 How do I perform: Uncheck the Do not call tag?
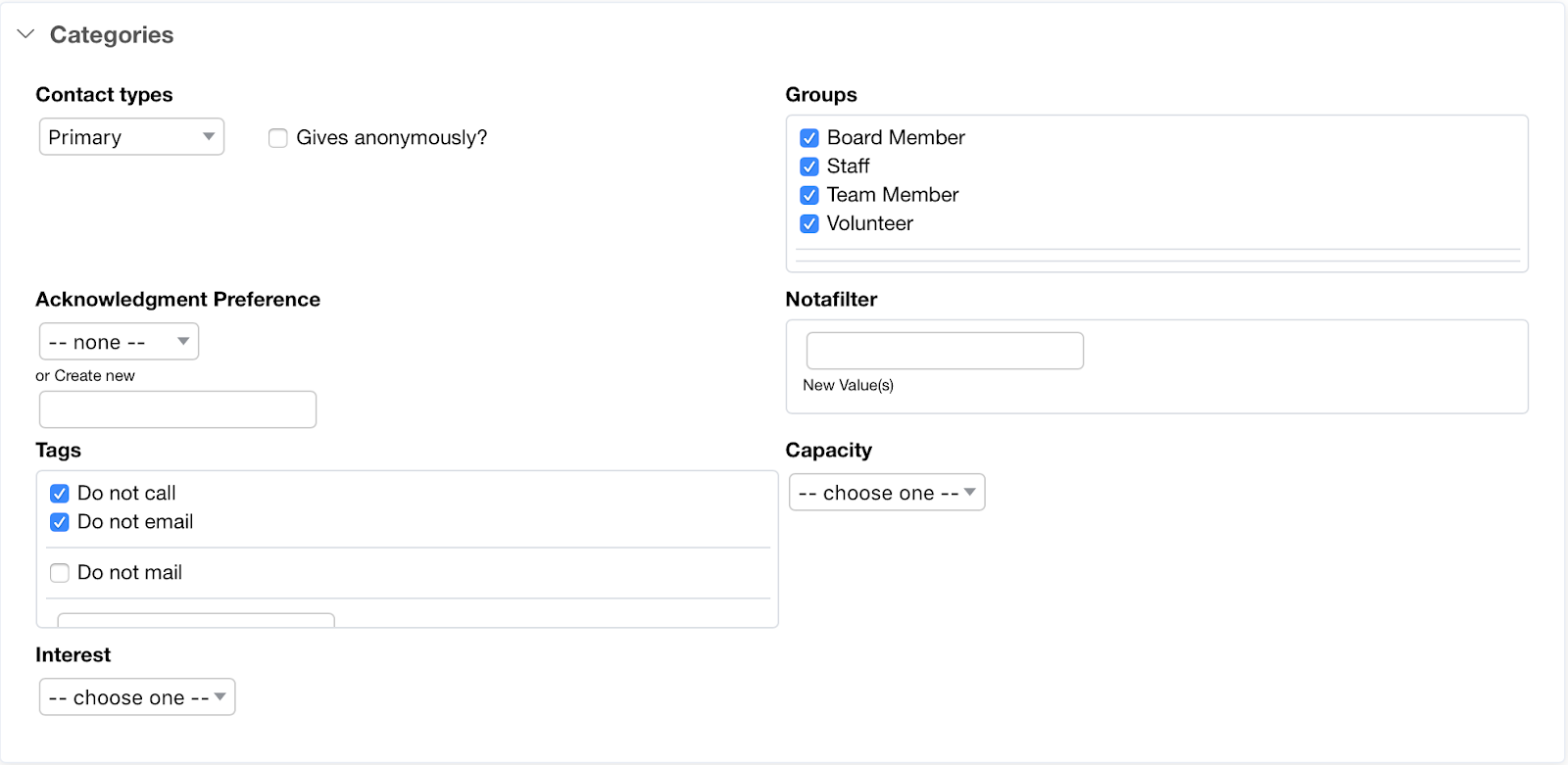60,494
